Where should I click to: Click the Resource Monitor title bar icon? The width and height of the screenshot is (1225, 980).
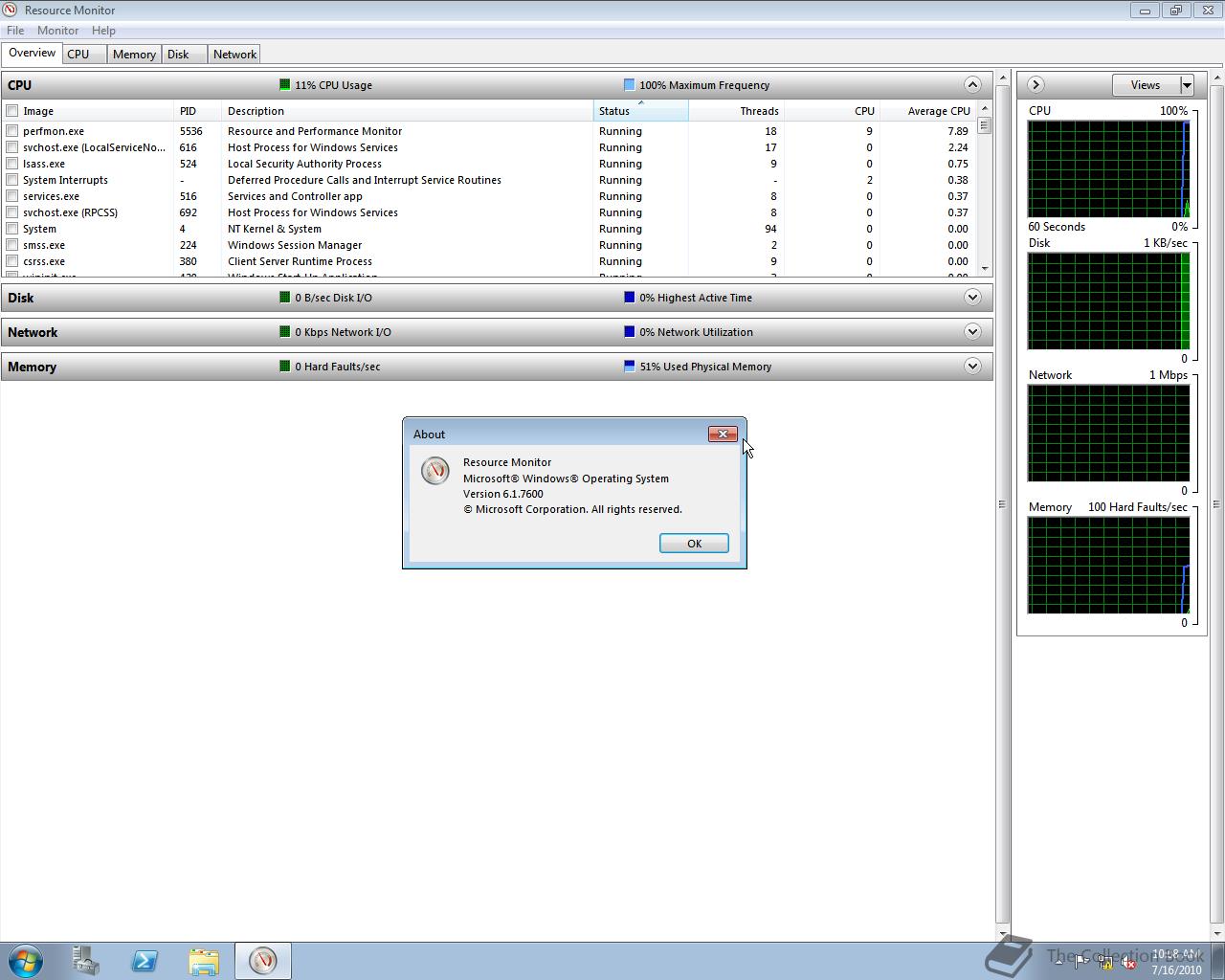tap(10, 10)
